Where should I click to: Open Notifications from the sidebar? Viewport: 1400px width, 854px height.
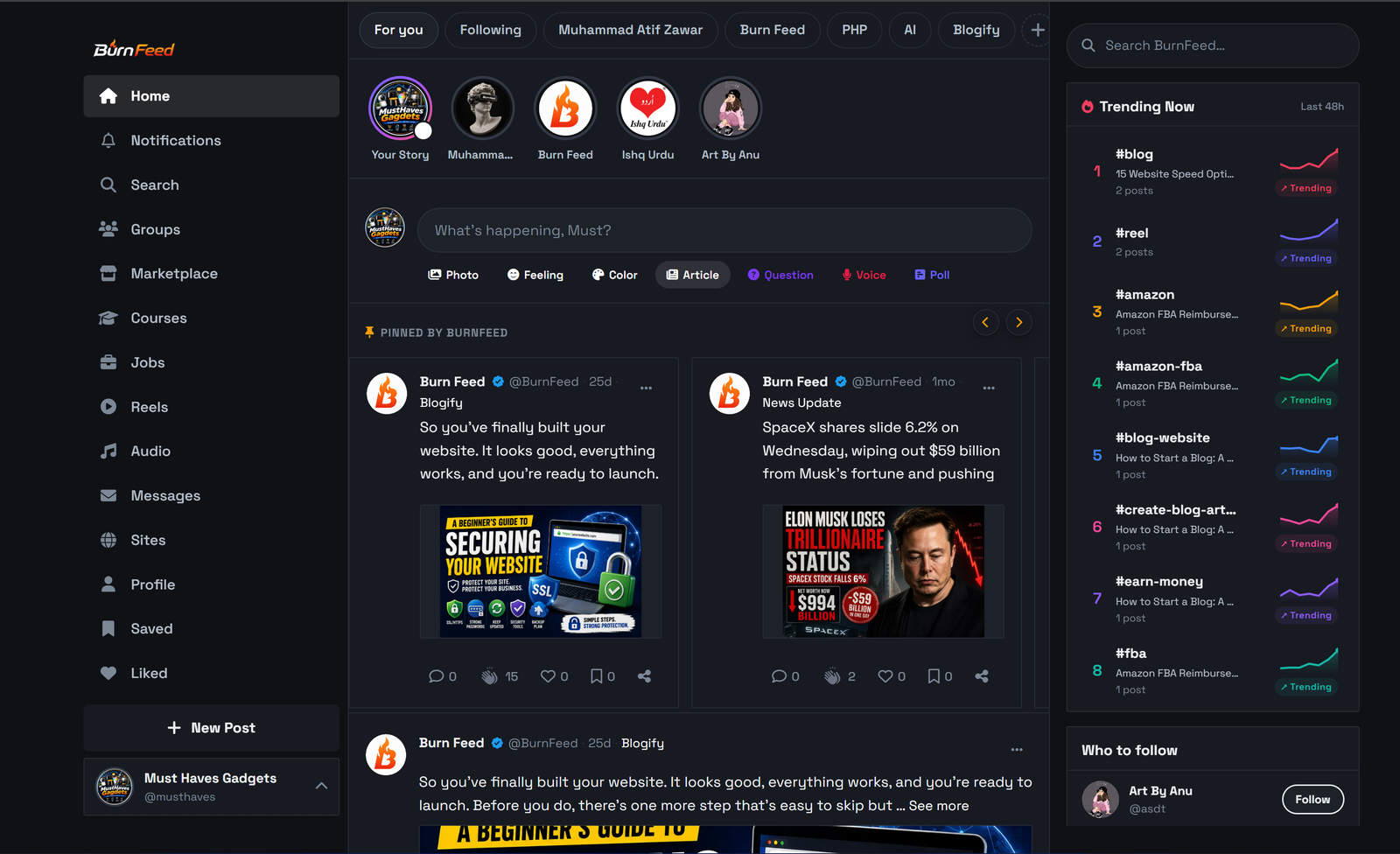pos(211,141)
